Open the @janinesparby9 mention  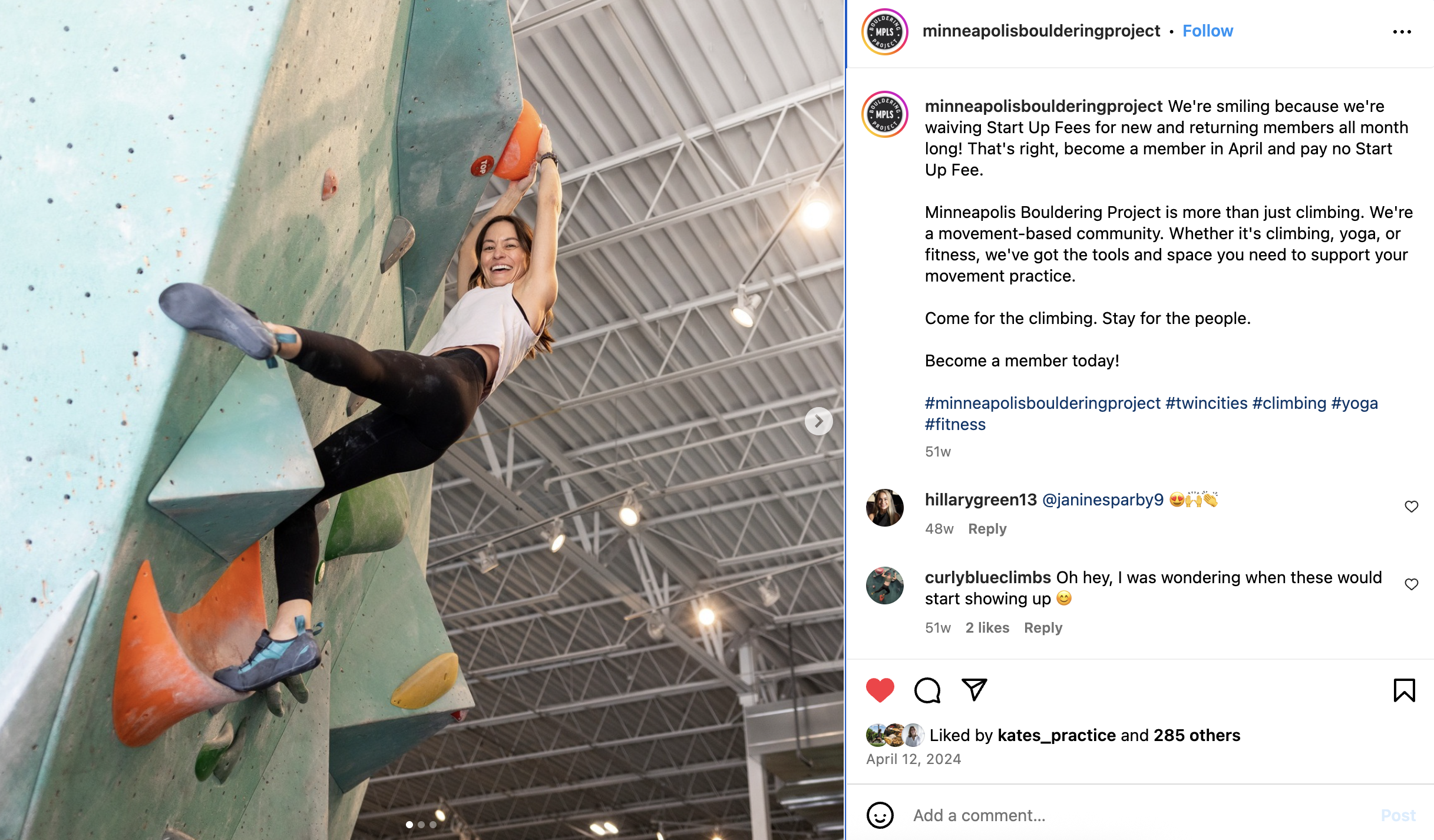point(1103,500)
